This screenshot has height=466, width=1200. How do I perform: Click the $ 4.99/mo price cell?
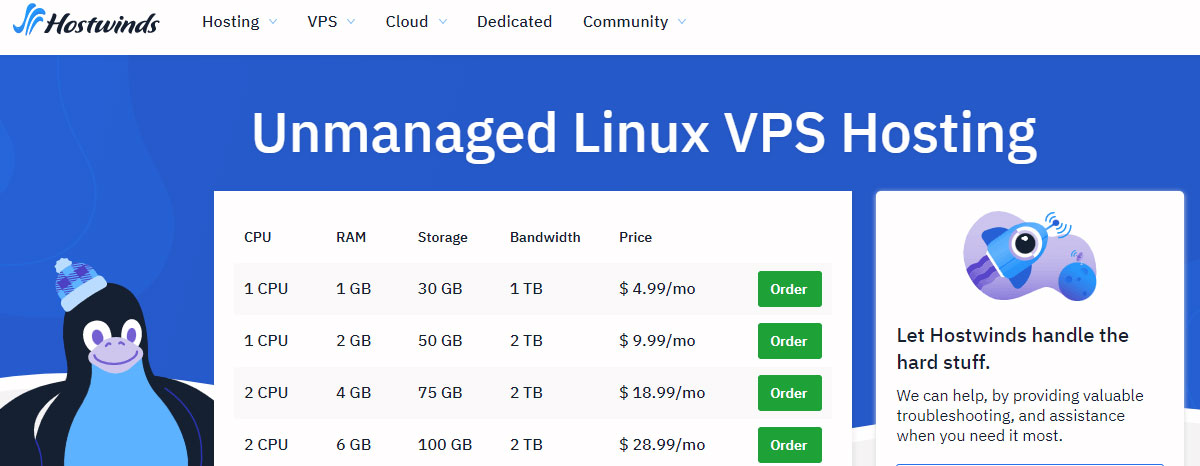(657, 289)
